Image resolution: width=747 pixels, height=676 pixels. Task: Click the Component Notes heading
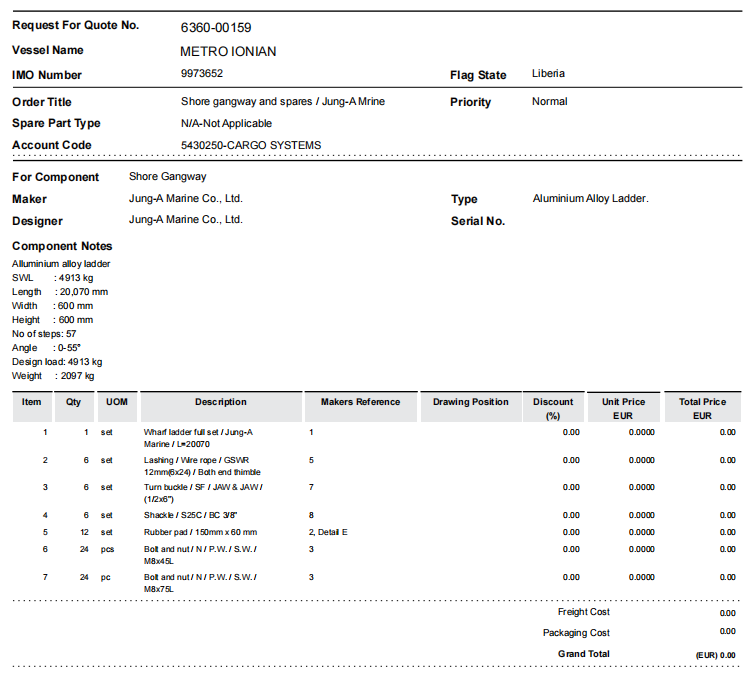(62, 246)
